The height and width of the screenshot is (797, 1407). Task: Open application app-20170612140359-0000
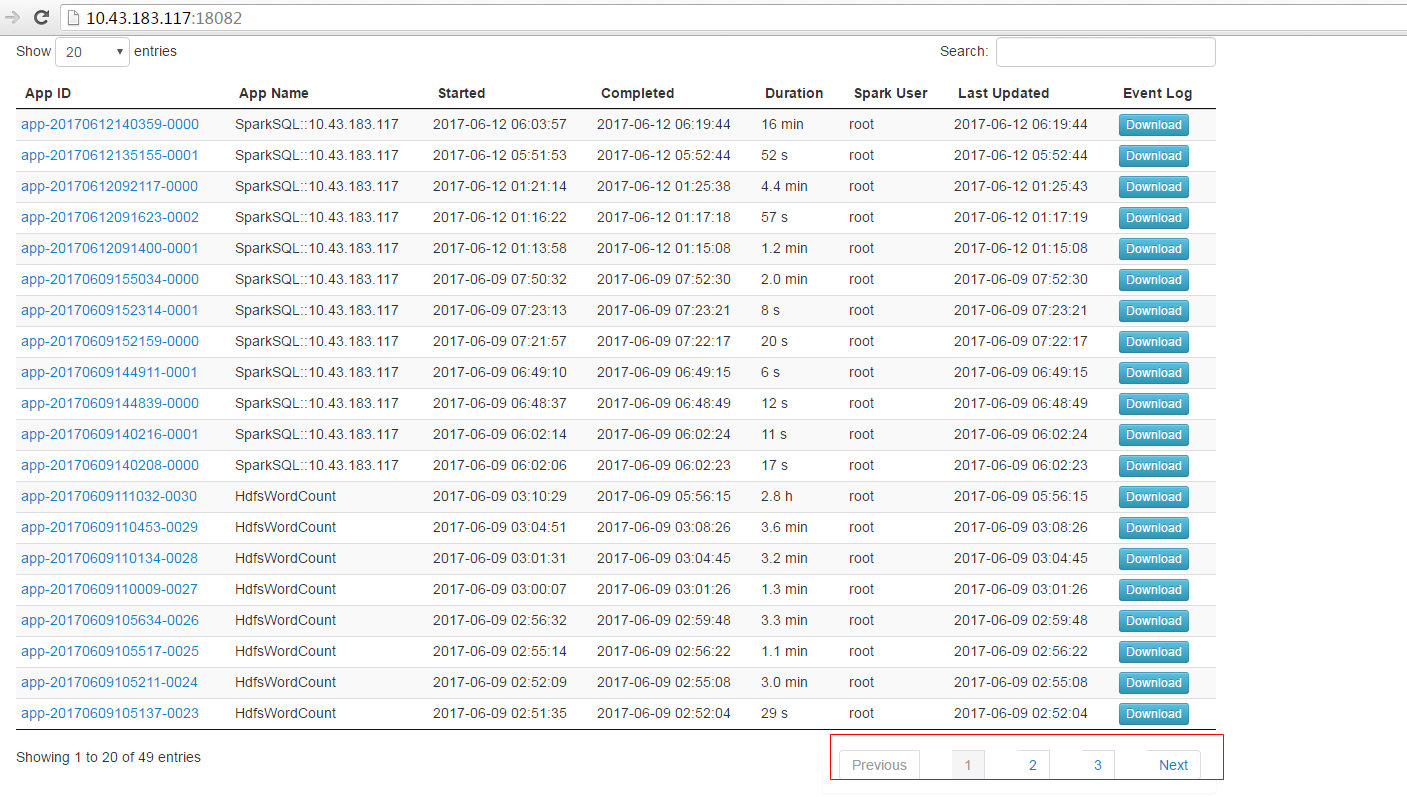(110, 124)
